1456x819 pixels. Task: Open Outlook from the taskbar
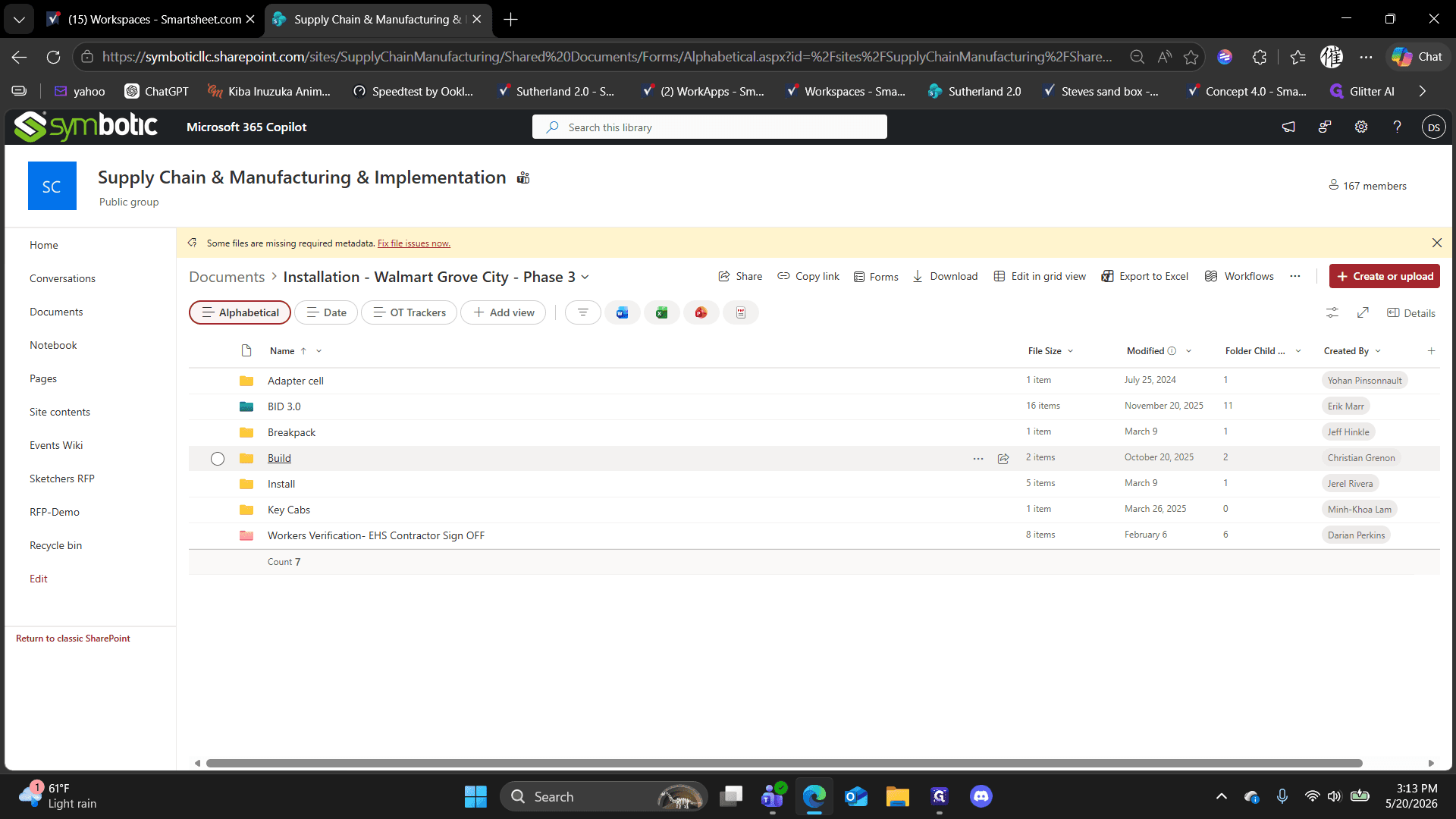point(856,796)
